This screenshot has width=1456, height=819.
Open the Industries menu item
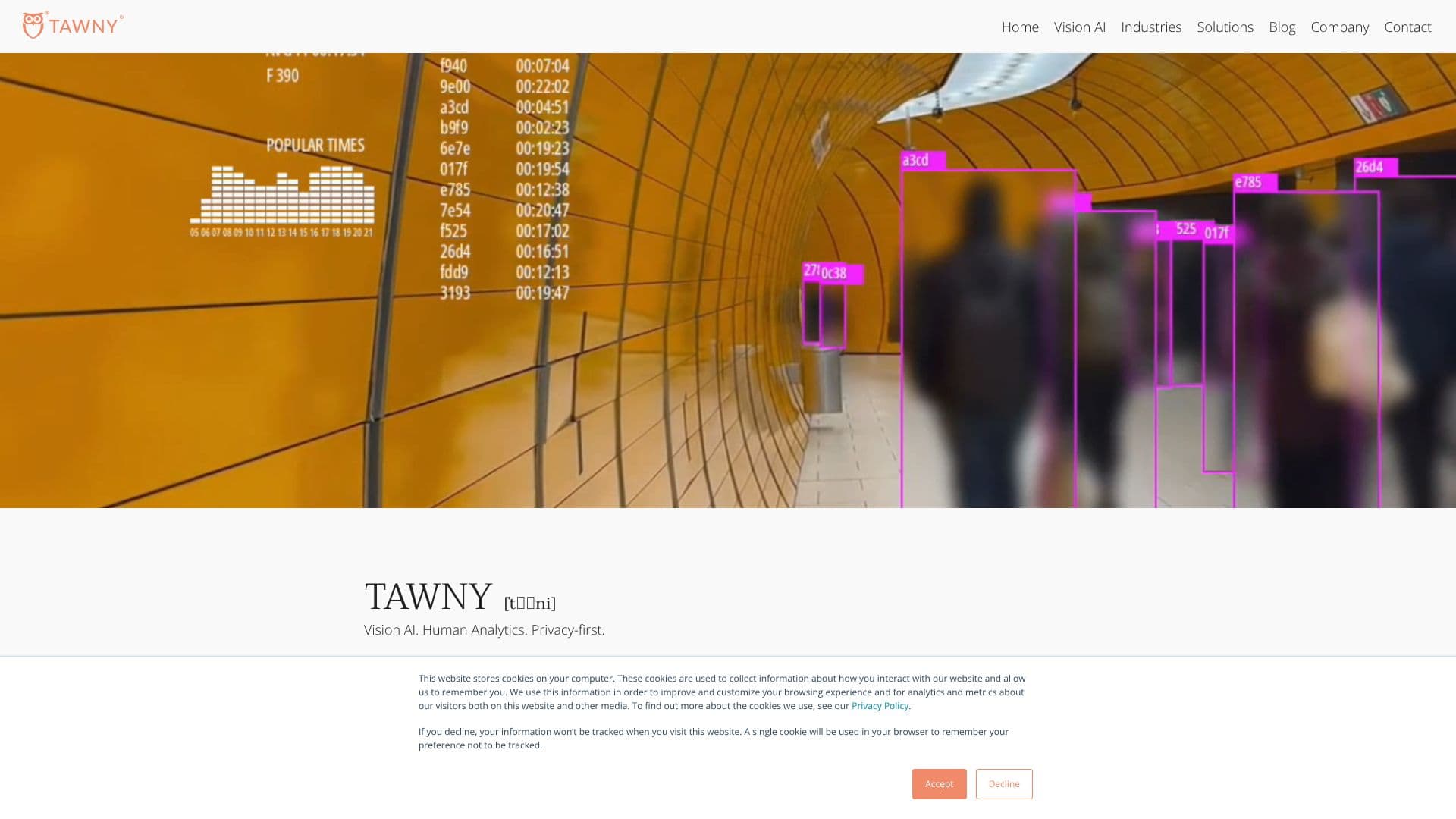1150,27
